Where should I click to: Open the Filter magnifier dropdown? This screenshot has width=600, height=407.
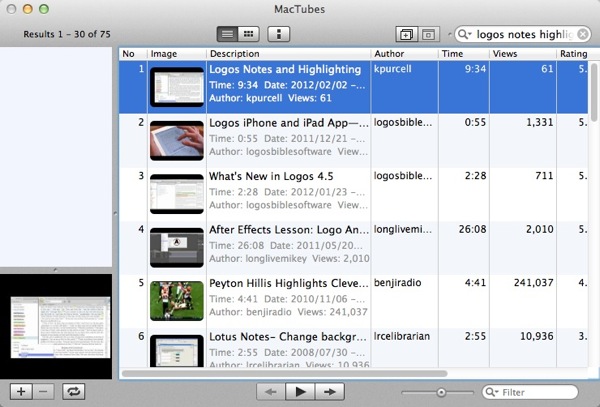[x=491, y=392]
